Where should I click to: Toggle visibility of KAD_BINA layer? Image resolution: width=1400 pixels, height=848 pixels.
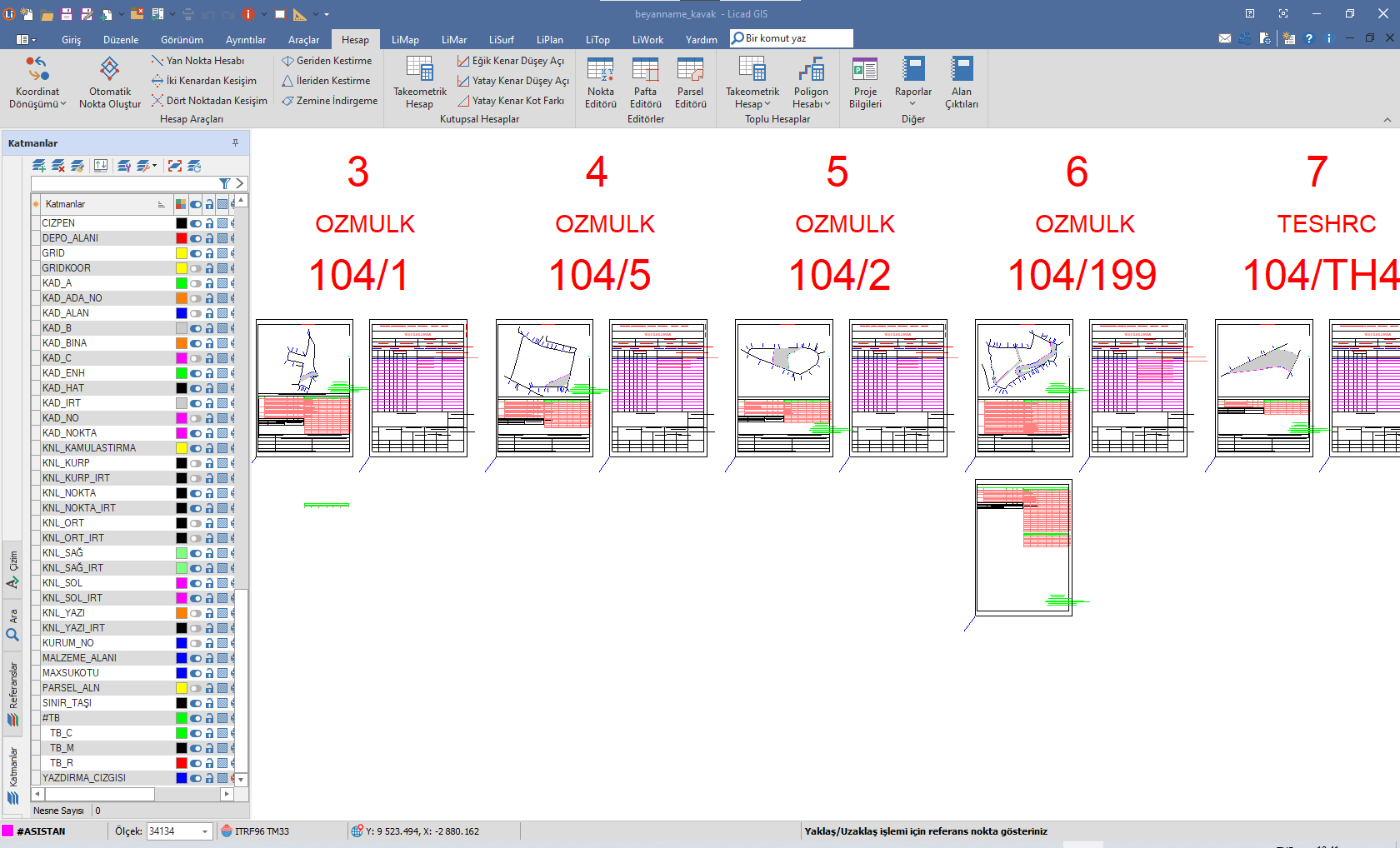(x=196, y=343)
